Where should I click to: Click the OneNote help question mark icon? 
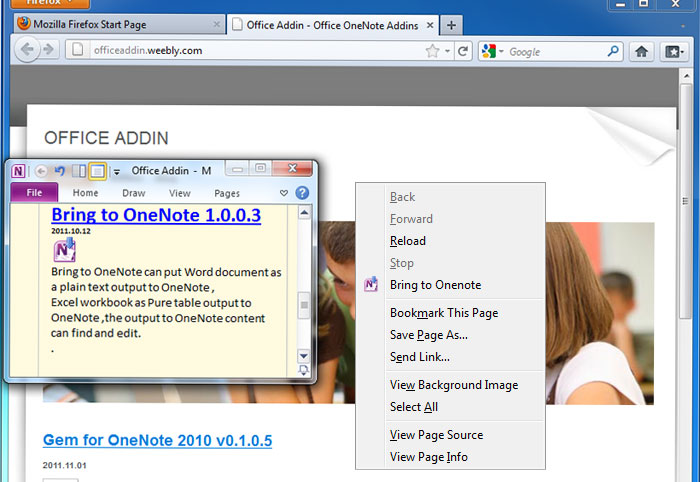[302, 193]
